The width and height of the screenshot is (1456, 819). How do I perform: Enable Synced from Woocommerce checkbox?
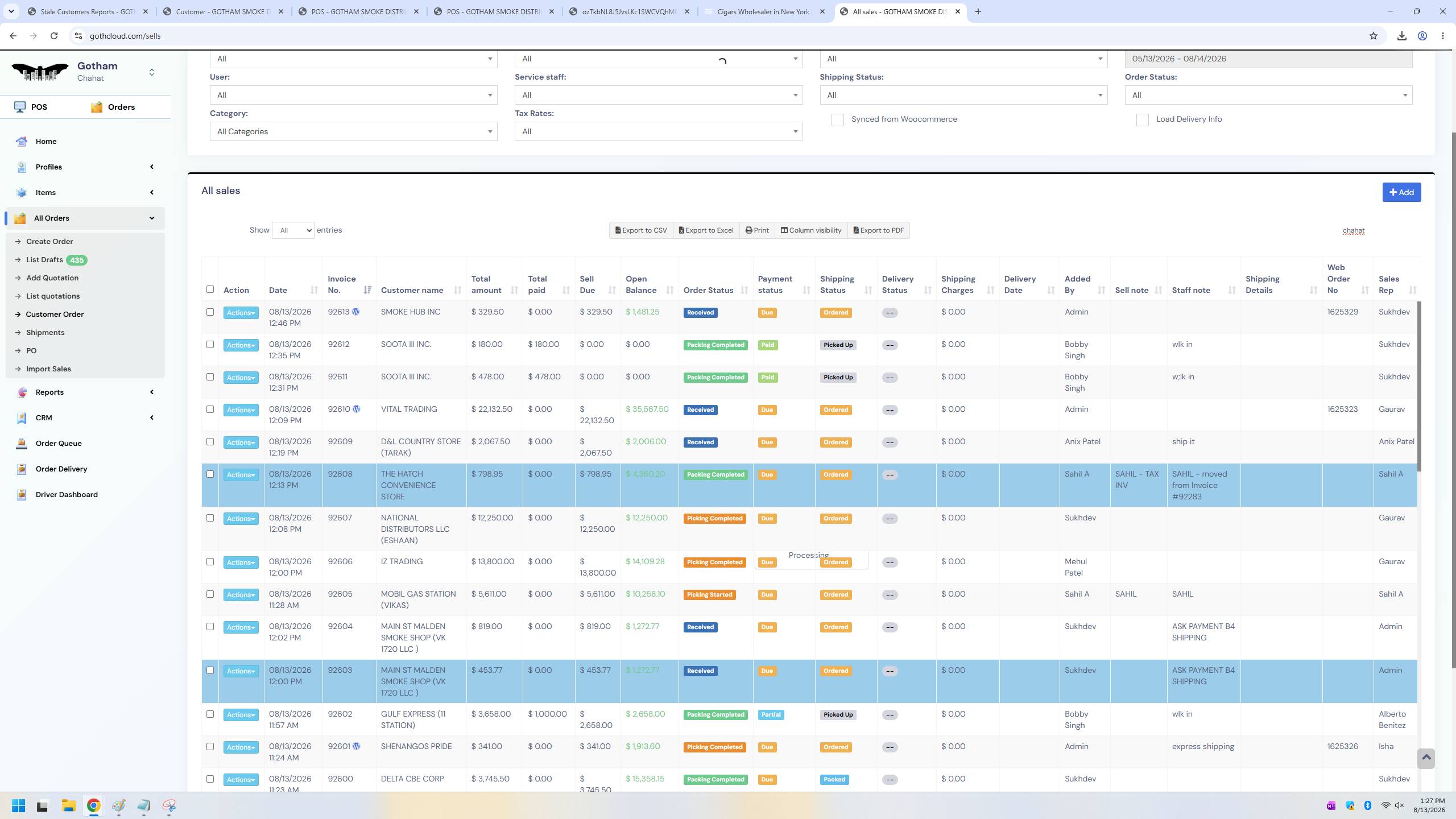[x=837, y=119]
